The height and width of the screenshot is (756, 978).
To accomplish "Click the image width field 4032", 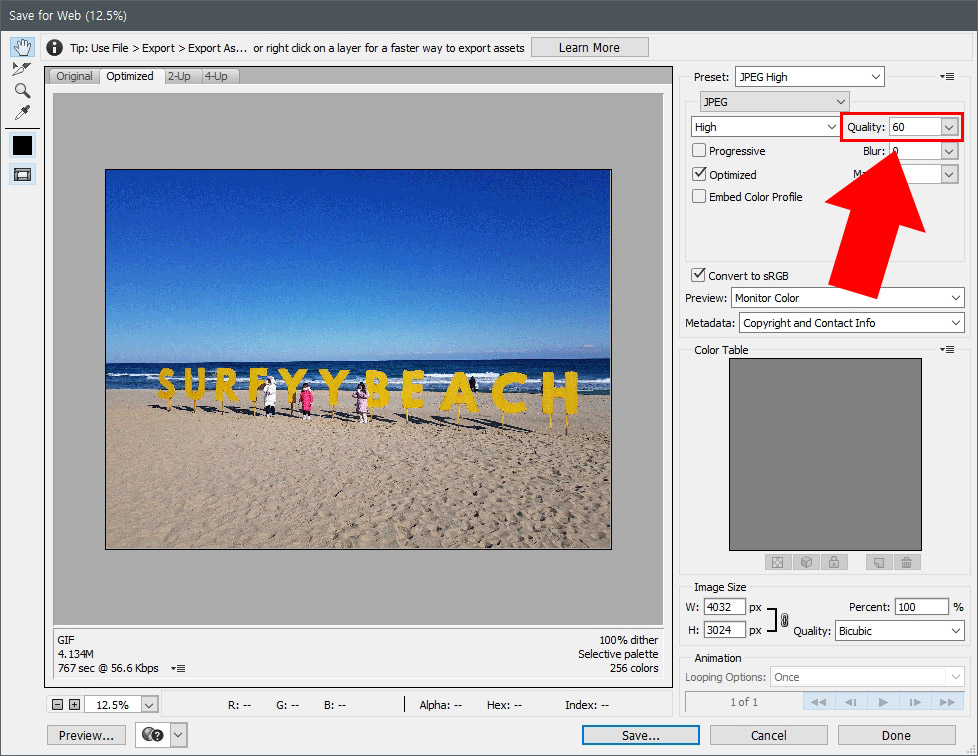I will tap(725, 606).
